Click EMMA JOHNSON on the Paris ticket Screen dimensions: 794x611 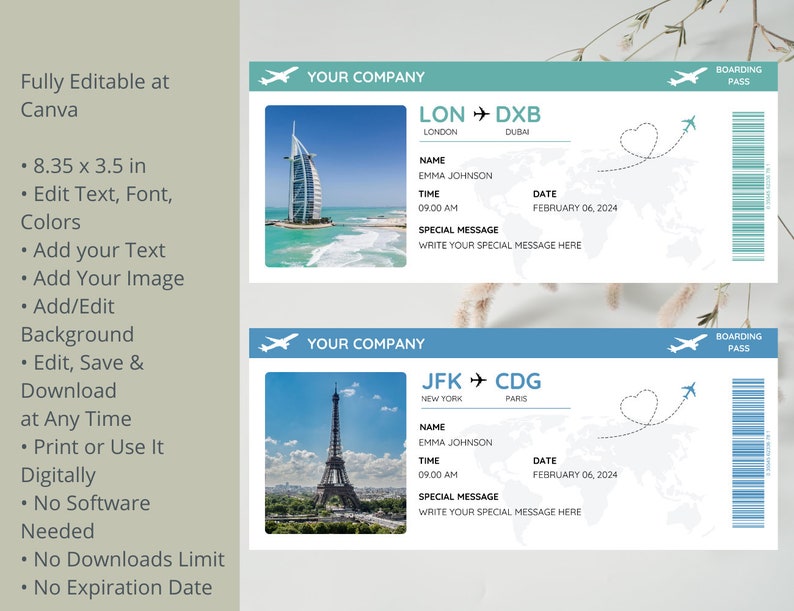coord(455,442)
